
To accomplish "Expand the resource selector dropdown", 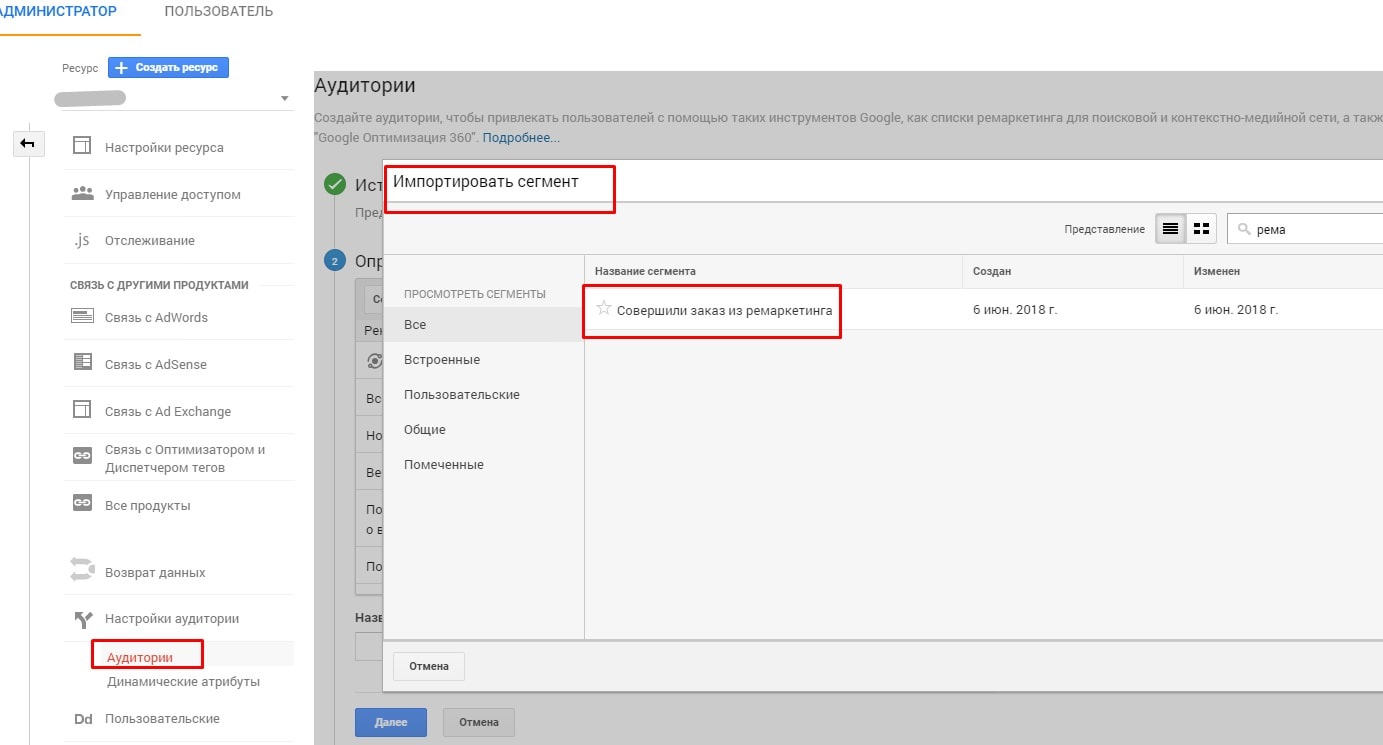I will click(284, 98).
